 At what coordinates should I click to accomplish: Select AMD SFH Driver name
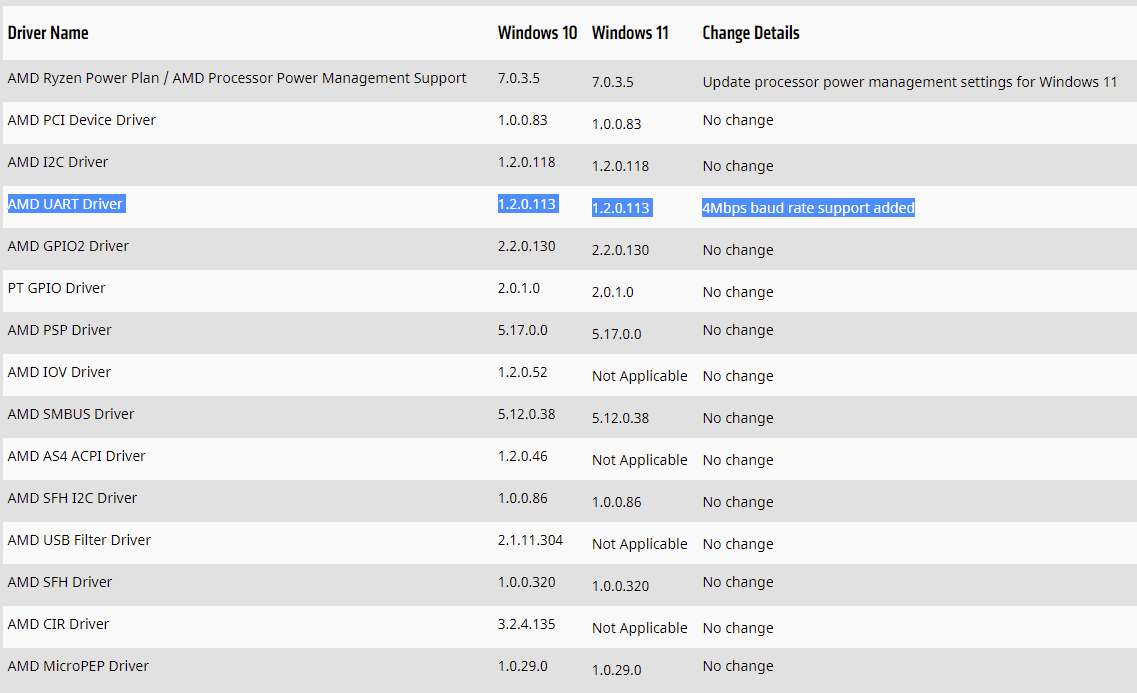[59, 583]
